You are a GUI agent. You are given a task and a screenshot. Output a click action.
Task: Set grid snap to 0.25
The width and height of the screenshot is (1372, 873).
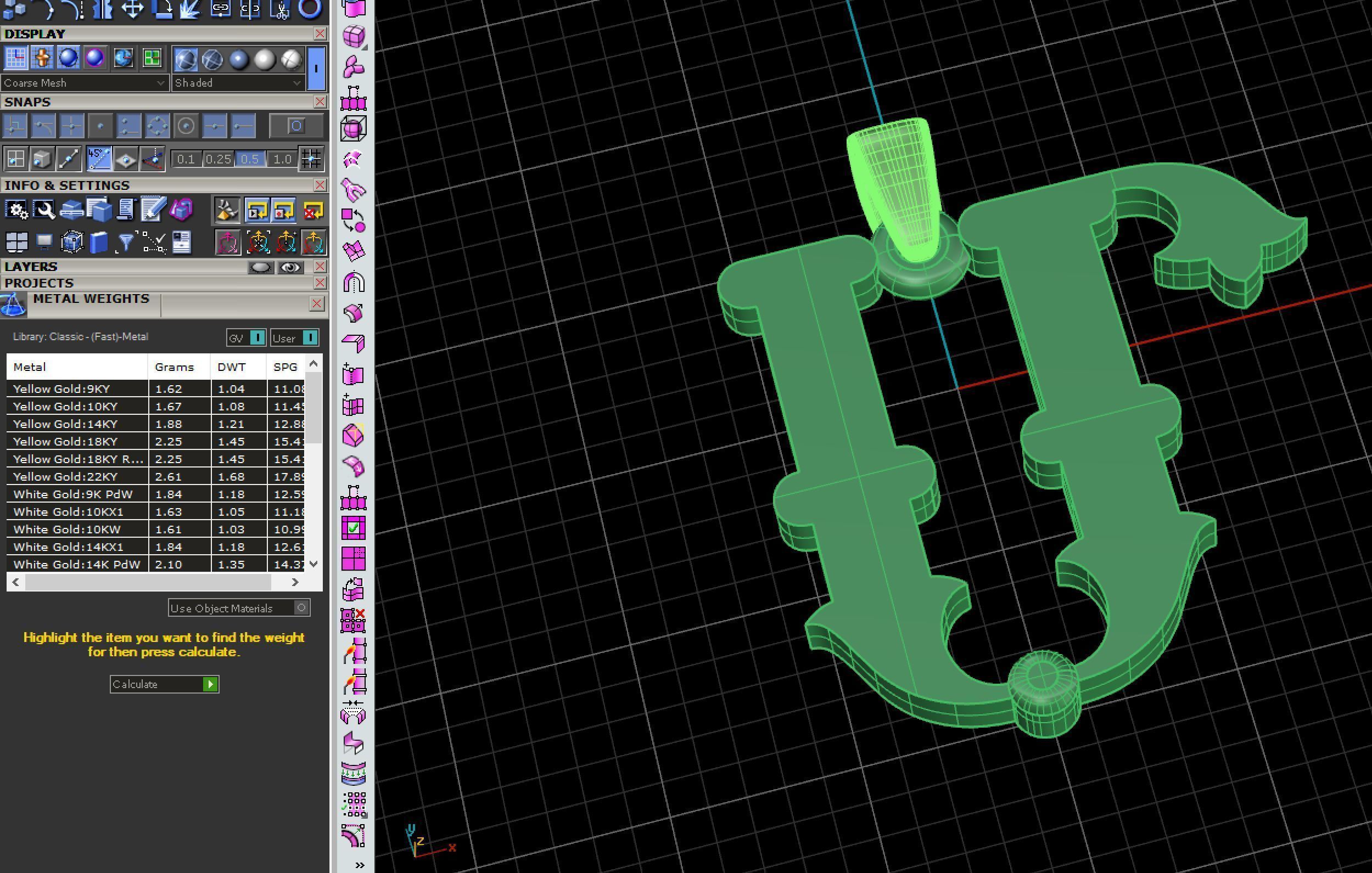point(218,160)
